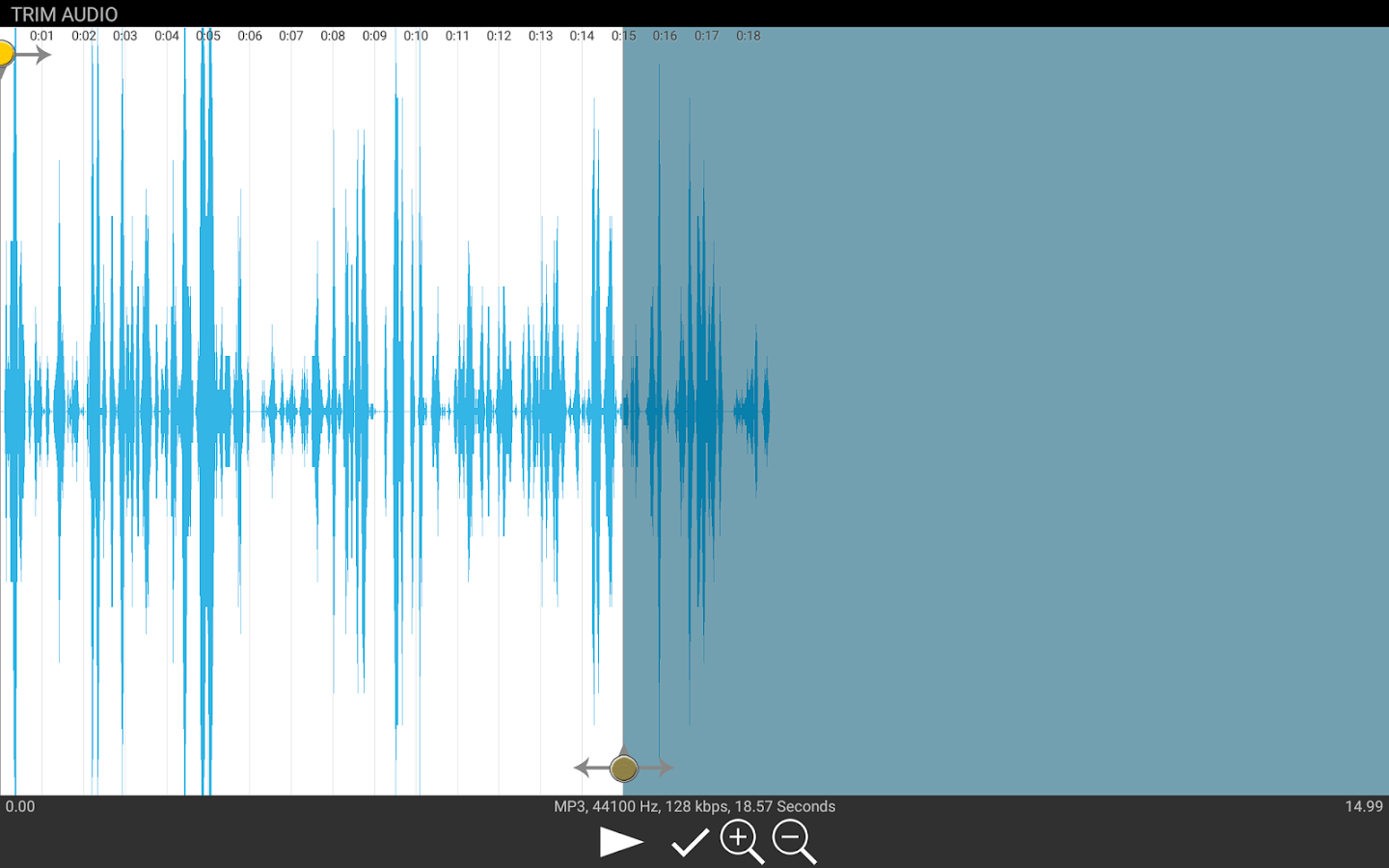Click the TRIM AUDIO title
Image resolution: width=1389 pixels, height=868 pixels.
[x=65, y=14]
